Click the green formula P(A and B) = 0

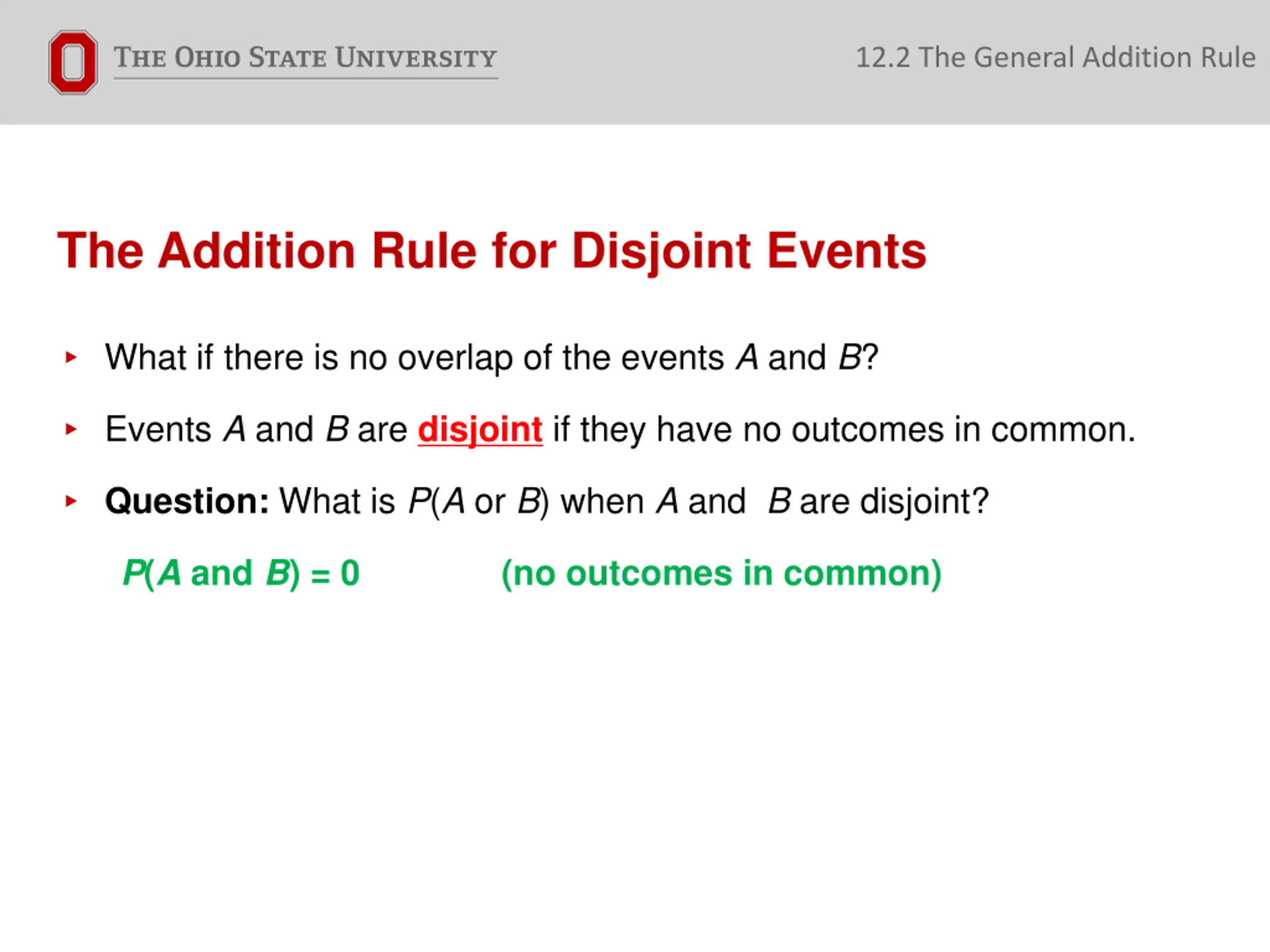click(241, 573)
